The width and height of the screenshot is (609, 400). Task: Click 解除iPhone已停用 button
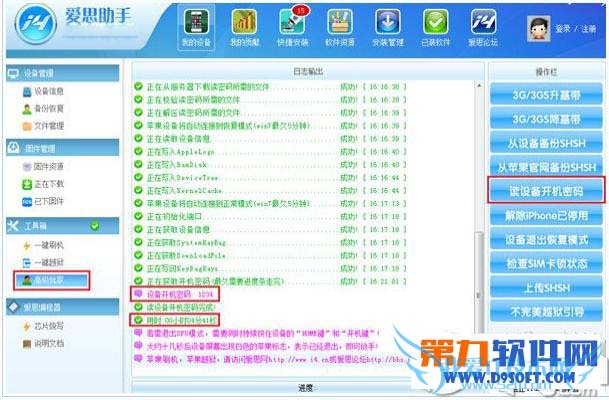[x=546, y=215]
